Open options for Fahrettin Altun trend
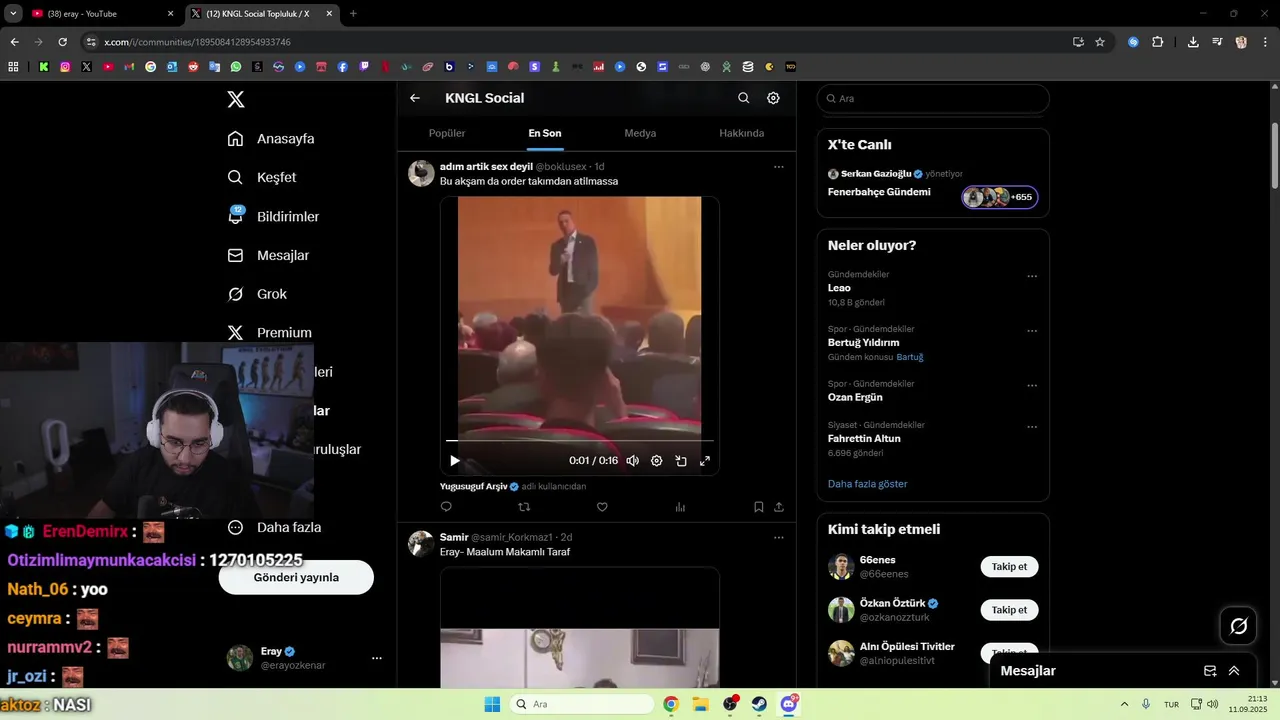This screenshot has height=720, width=1280. tap(1032, 427)
